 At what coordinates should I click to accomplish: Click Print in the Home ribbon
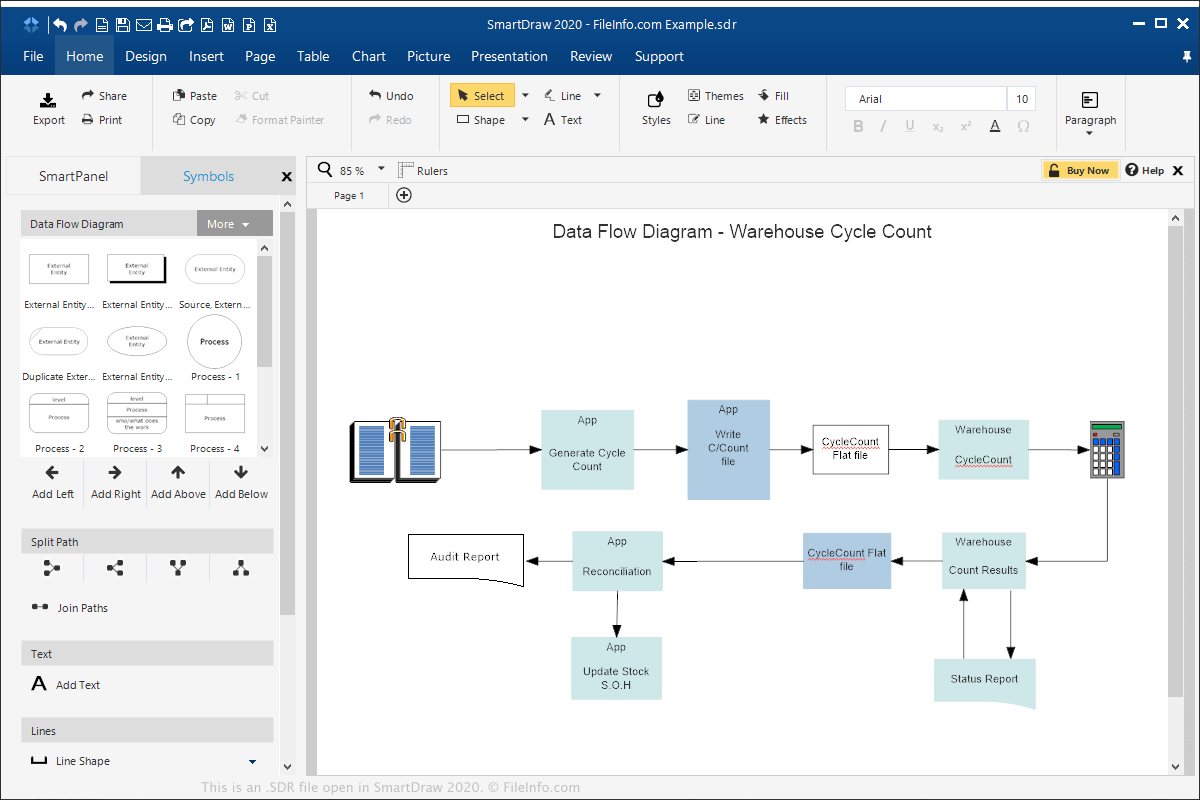click(x=102, y=120)
